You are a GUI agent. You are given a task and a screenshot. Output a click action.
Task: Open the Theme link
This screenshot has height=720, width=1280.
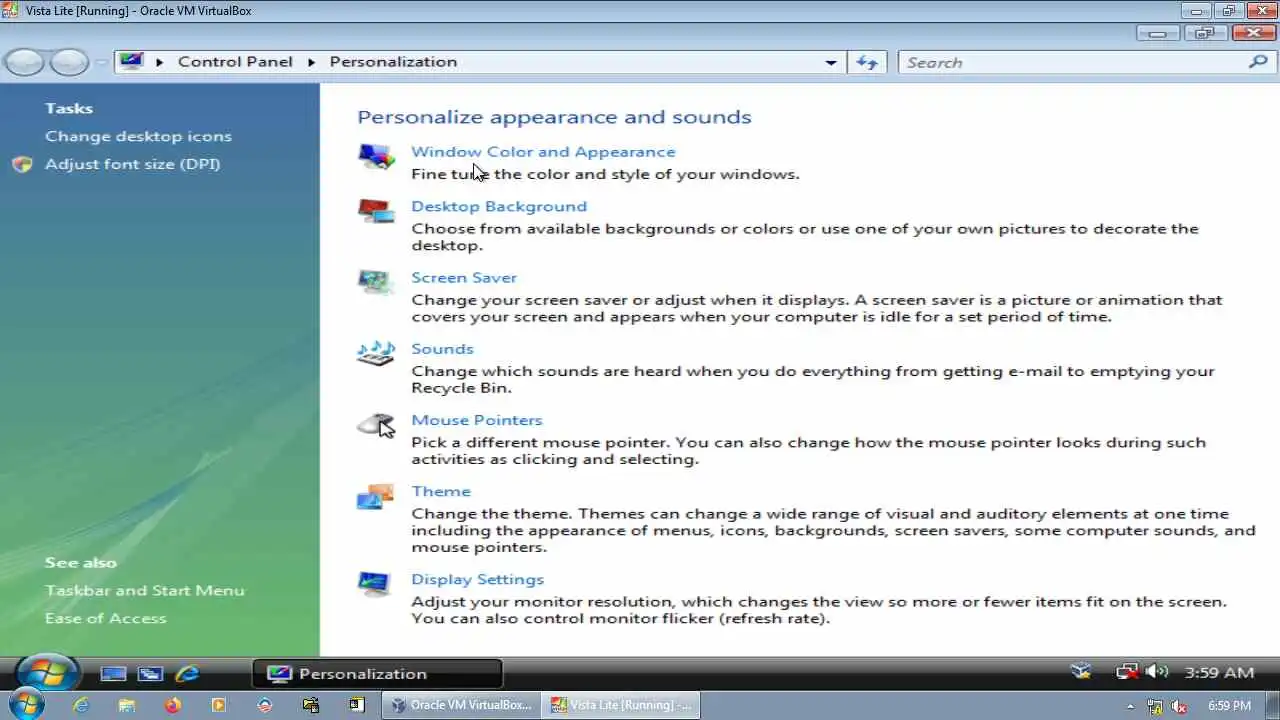(x=441, y=491)
